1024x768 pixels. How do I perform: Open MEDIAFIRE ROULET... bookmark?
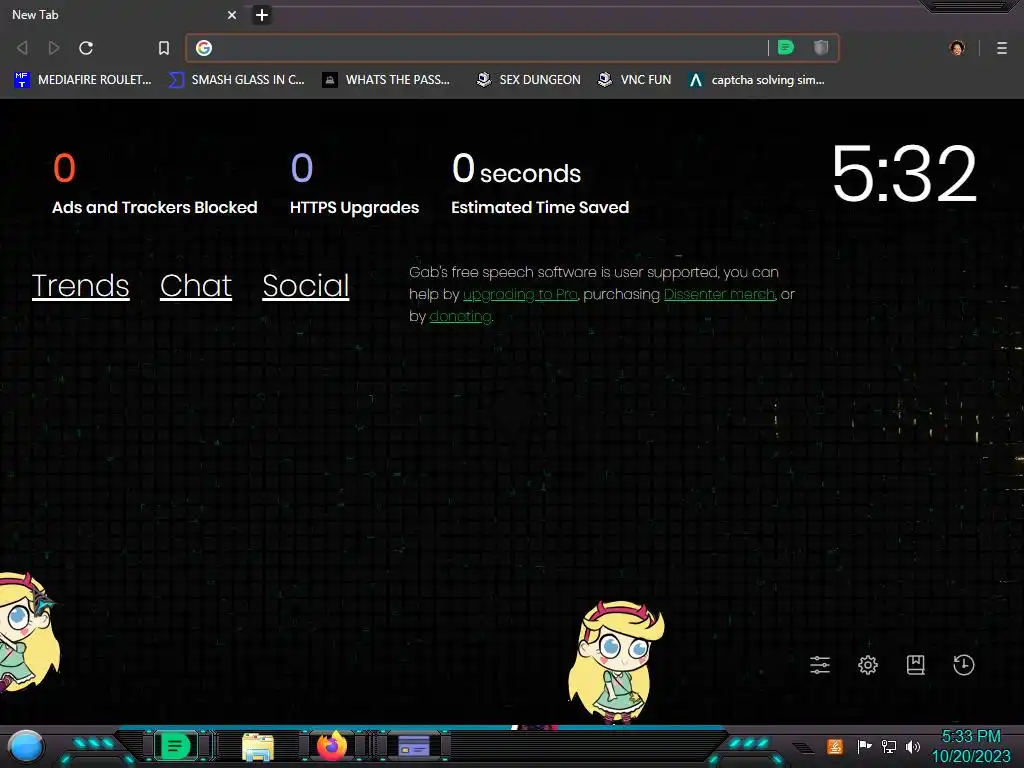point(82,80)
